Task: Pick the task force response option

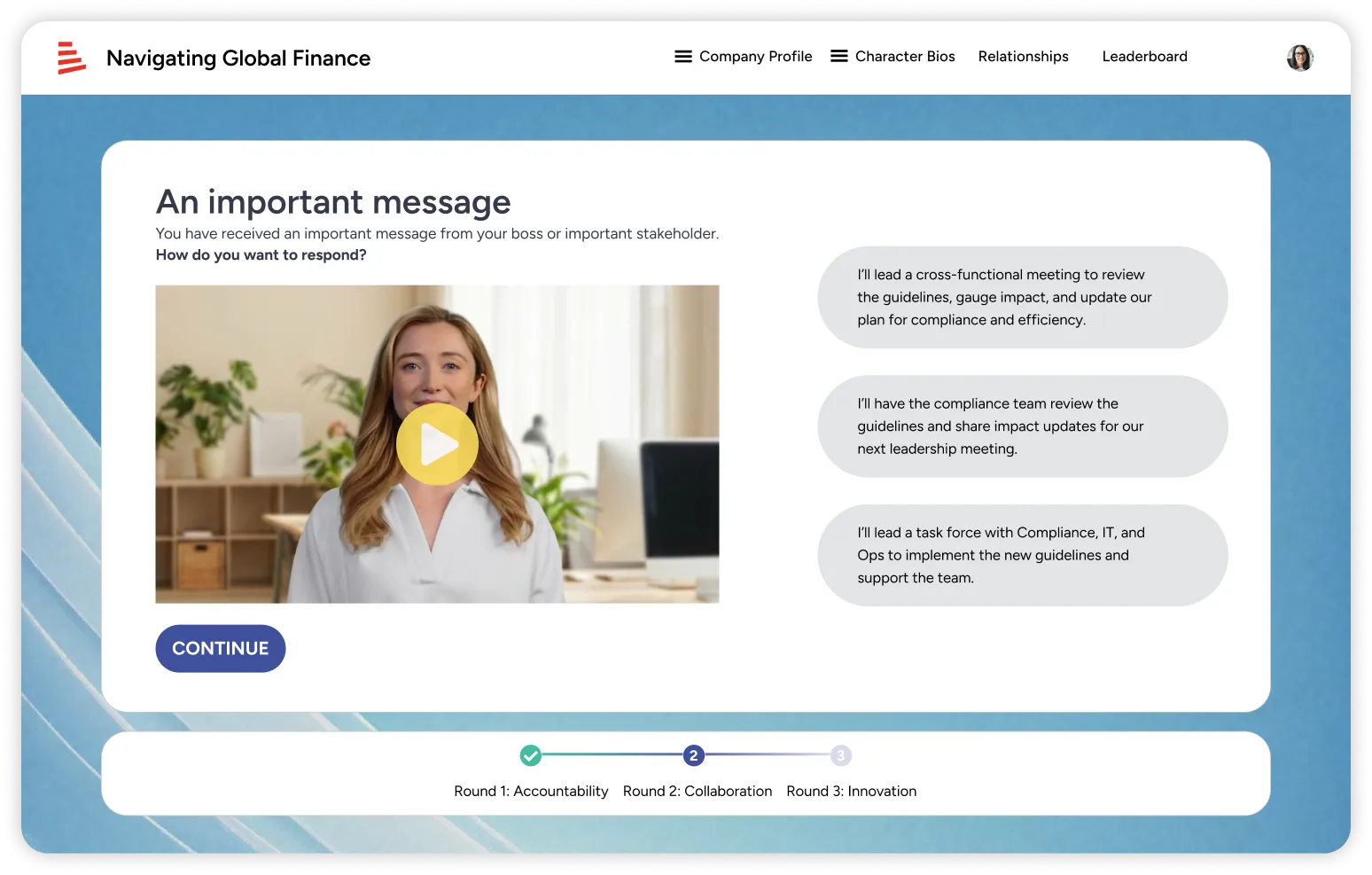Action: [1022, 555]
